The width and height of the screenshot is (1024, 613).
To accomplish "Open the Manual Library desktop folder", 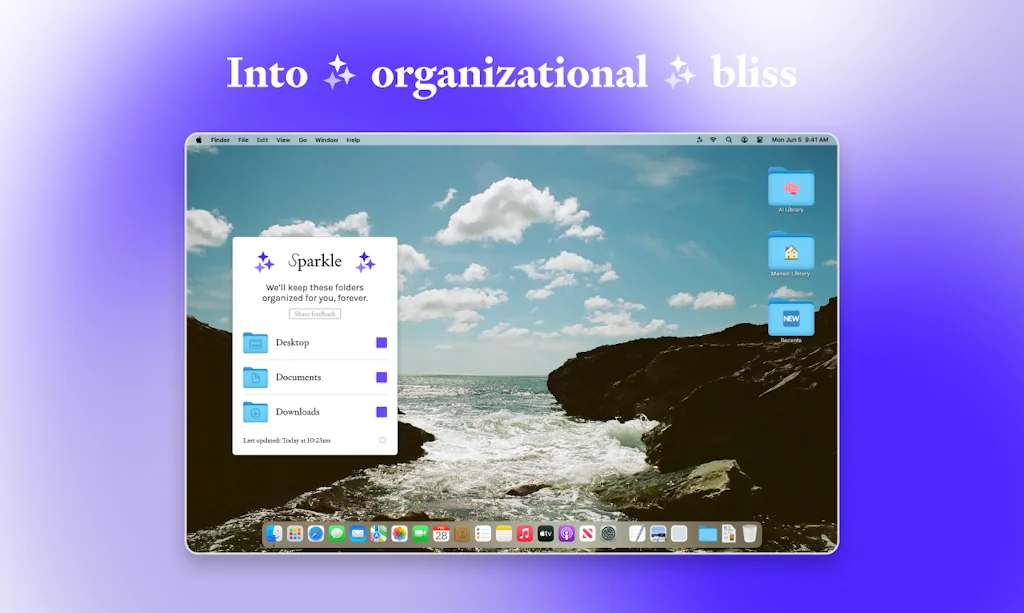I will [791, 252].
